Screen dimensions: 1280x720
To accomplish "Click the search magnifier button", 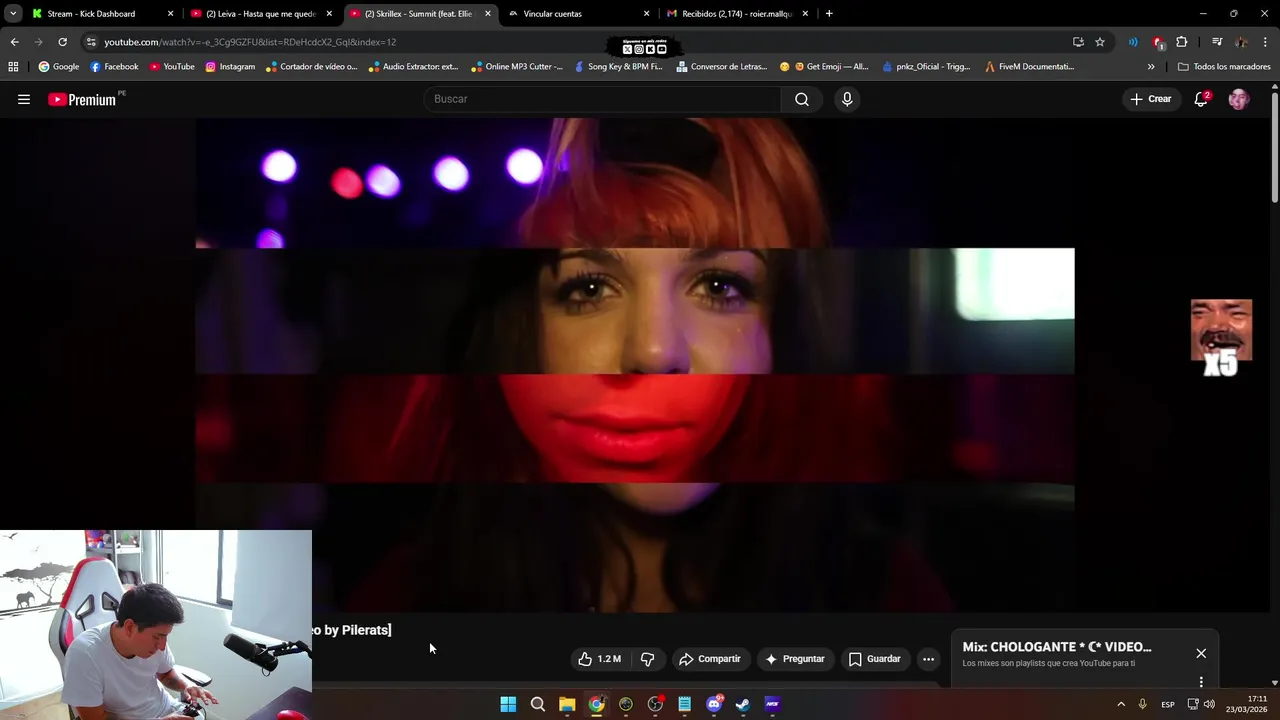I will 802,99.
